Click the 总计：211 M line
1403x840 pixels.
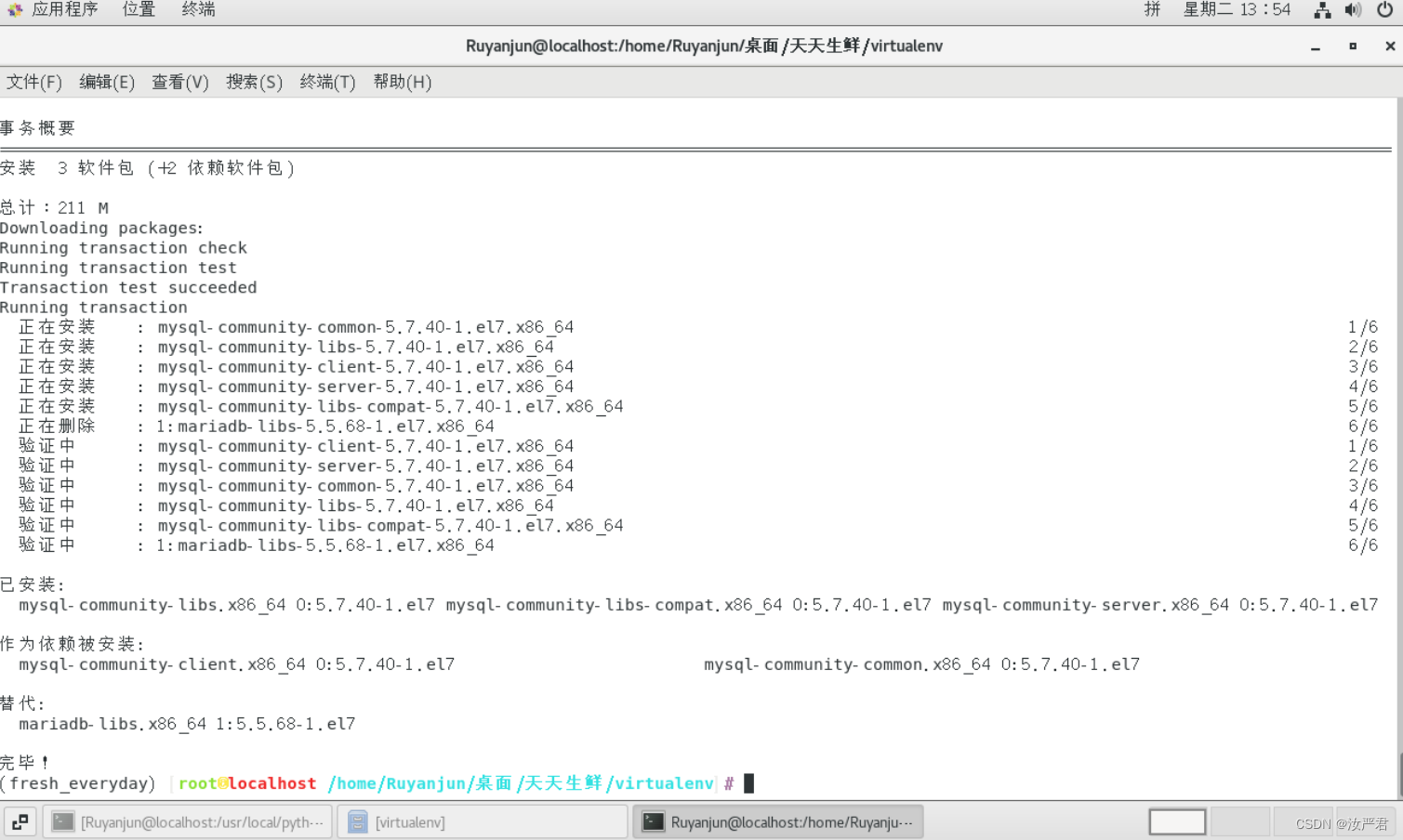pyautogui.click(x=54, y=208)
